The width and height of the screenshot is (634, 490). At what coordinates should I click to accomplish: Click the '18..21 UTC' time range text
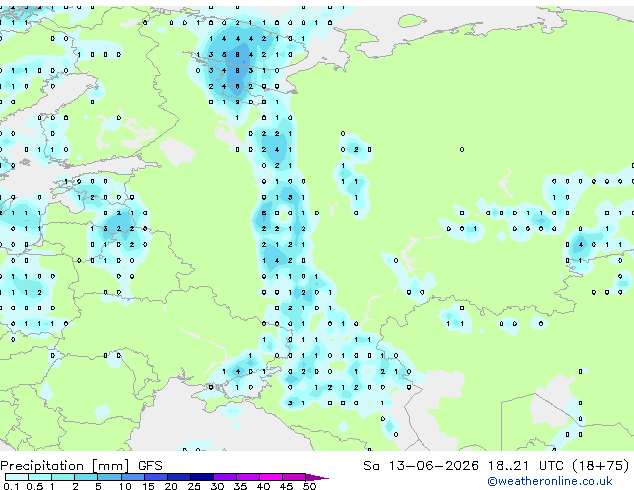tap(525, 465)
